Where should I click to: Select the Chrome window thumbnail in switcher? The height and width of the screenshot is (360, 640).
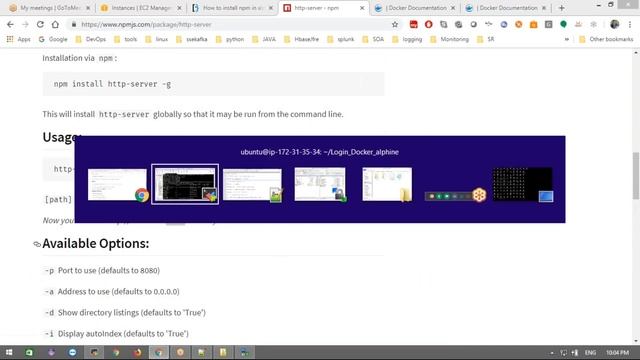118,184
